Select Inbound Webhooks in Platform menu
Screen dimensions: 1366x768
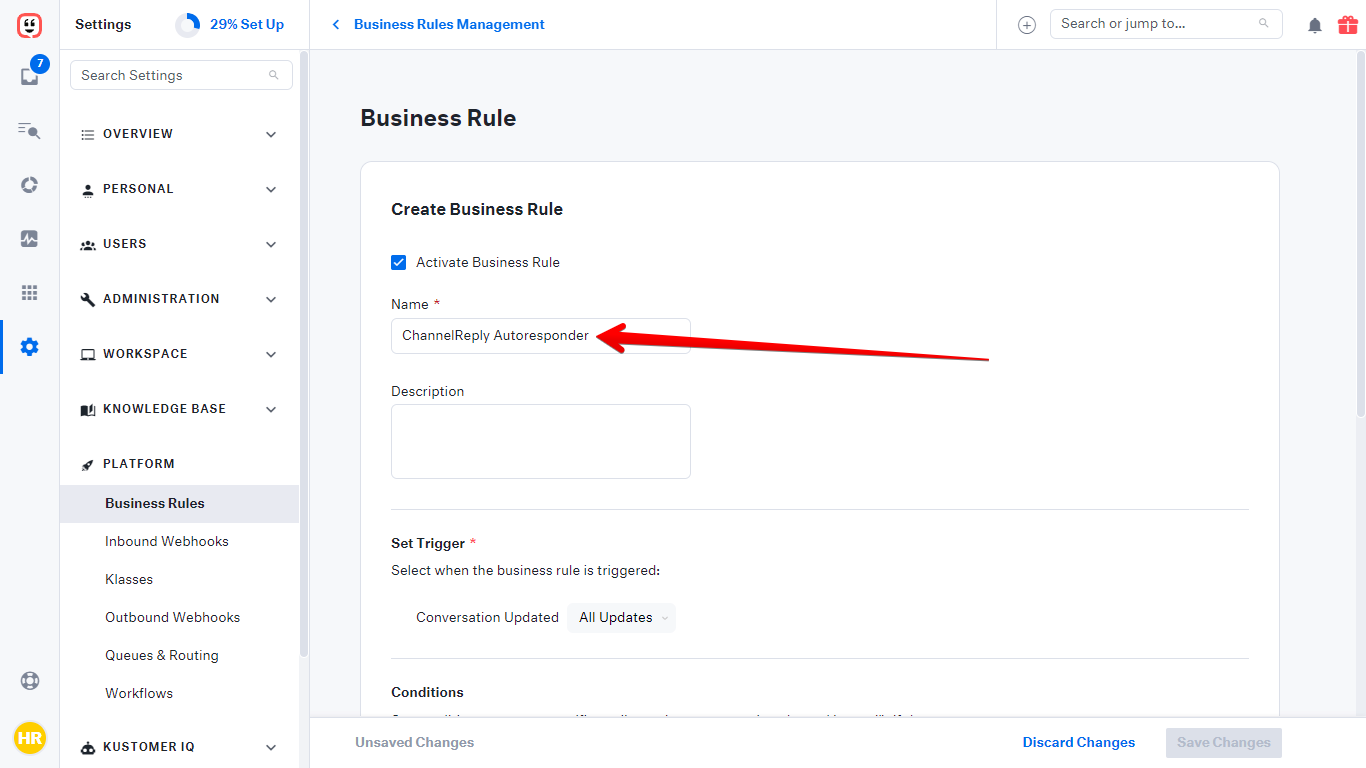[x=167, y=541]
